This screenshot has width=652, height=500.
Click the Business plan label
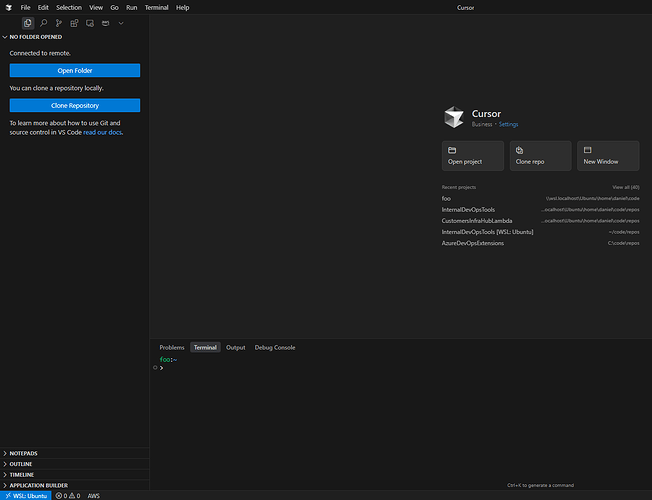click(482, 124)
